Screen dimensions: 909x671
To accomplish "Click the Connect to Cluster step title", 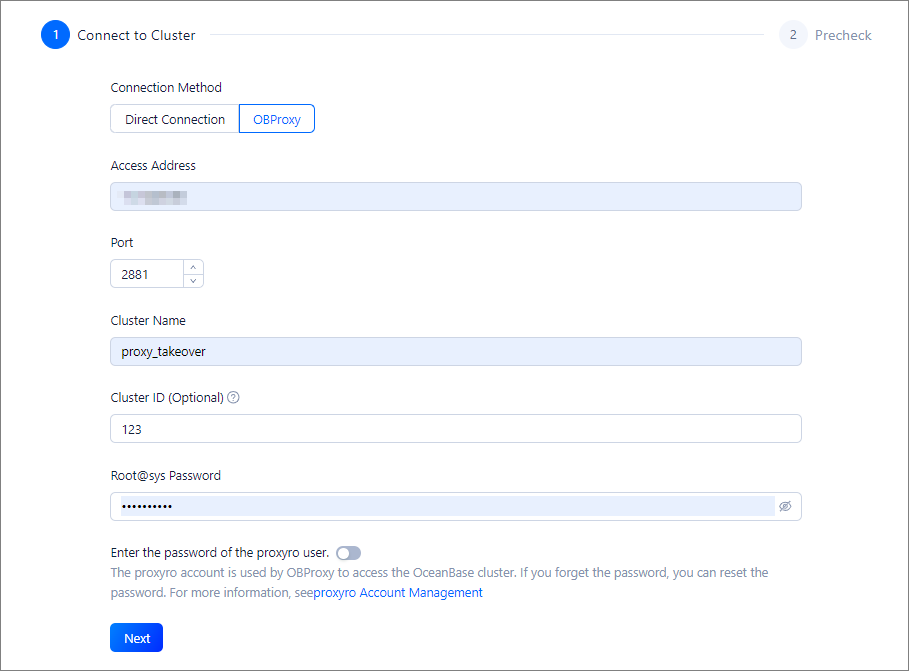I will (x=136, y=35).
